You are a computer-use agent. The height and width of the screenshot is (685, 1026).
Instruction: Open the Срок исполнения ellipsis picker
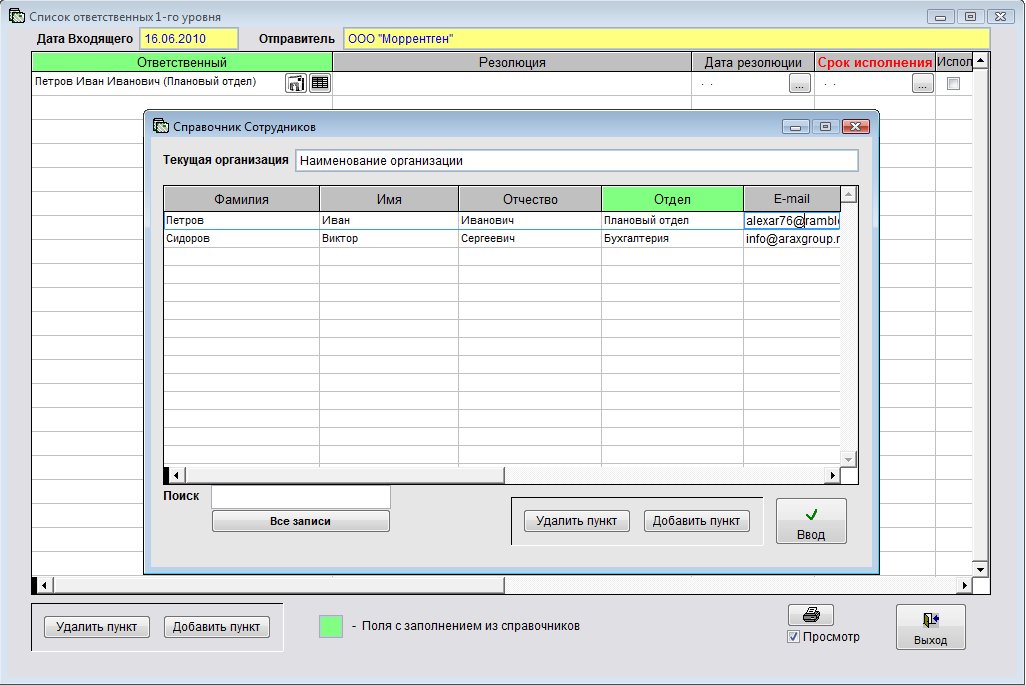click(x=922, y=84)
